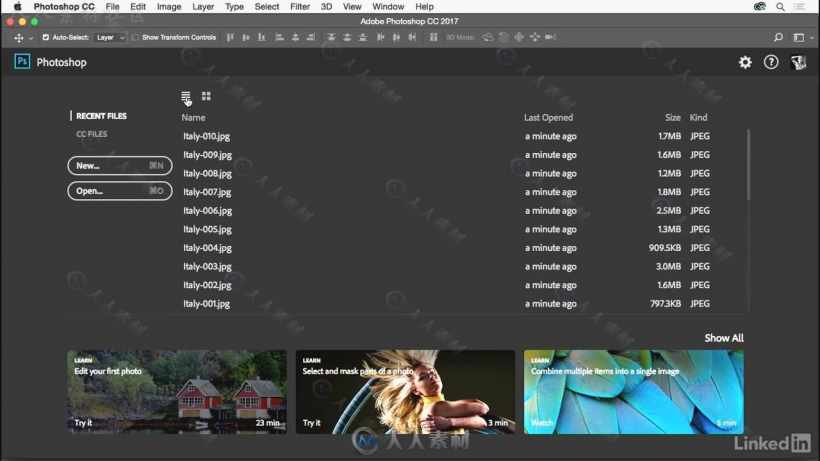Open the Type menu

(234, 7)
